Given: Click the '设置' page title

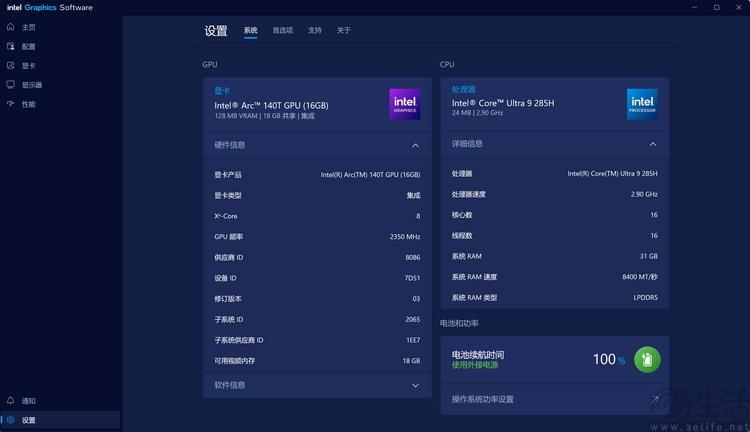Looking at the screenshot, I should pyautogui.click(x=216, y=31).
